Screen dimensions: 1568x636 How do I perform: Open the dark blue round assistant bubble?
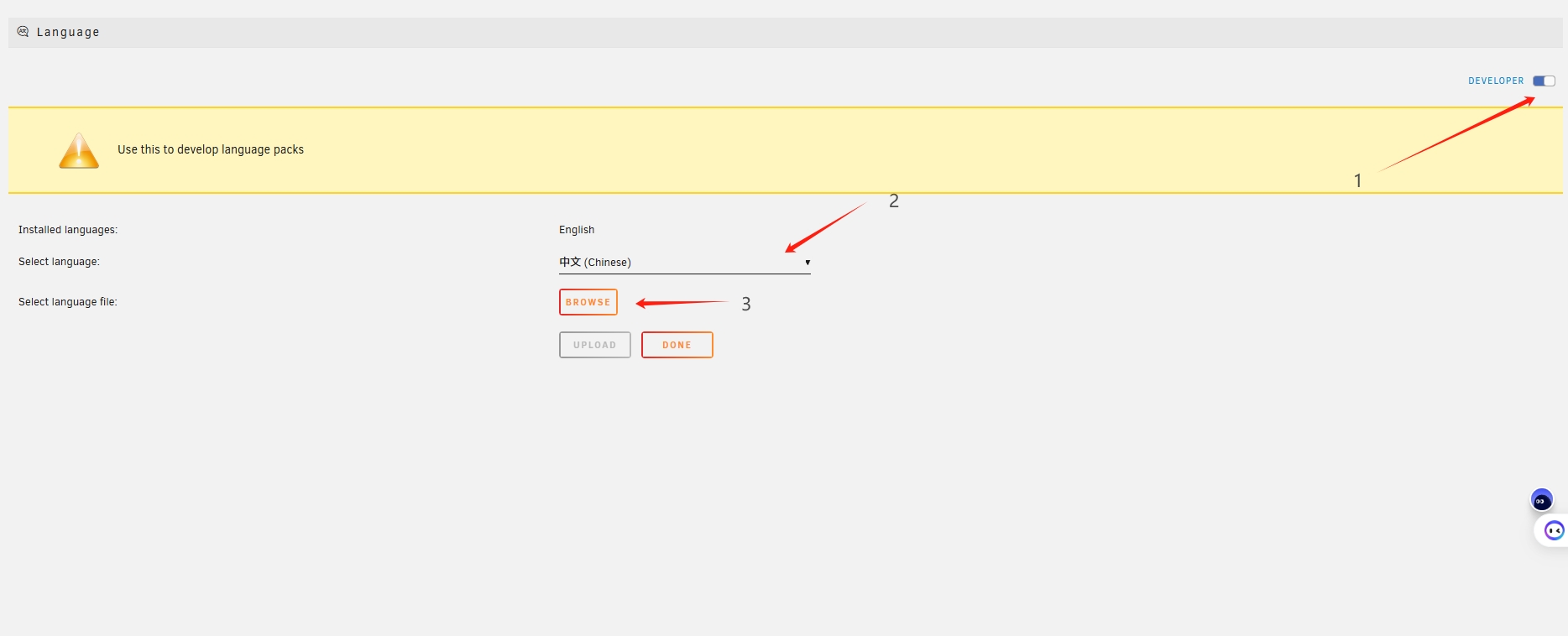1541,501
